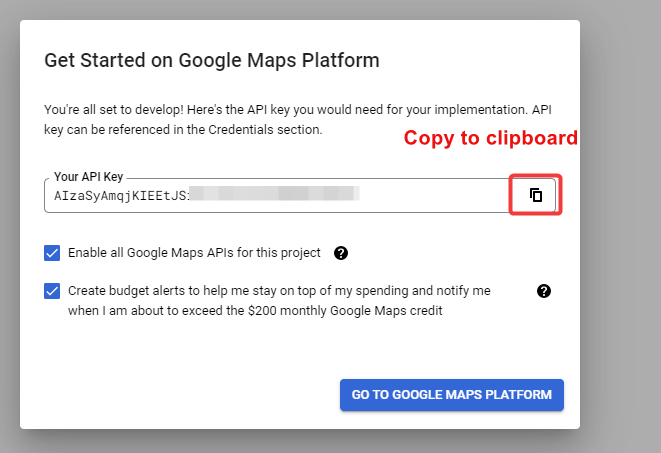The height and width of the screenshot is (453, 661).
Task: Toggle the Create budget alerts checkbox
Action: 53,291
